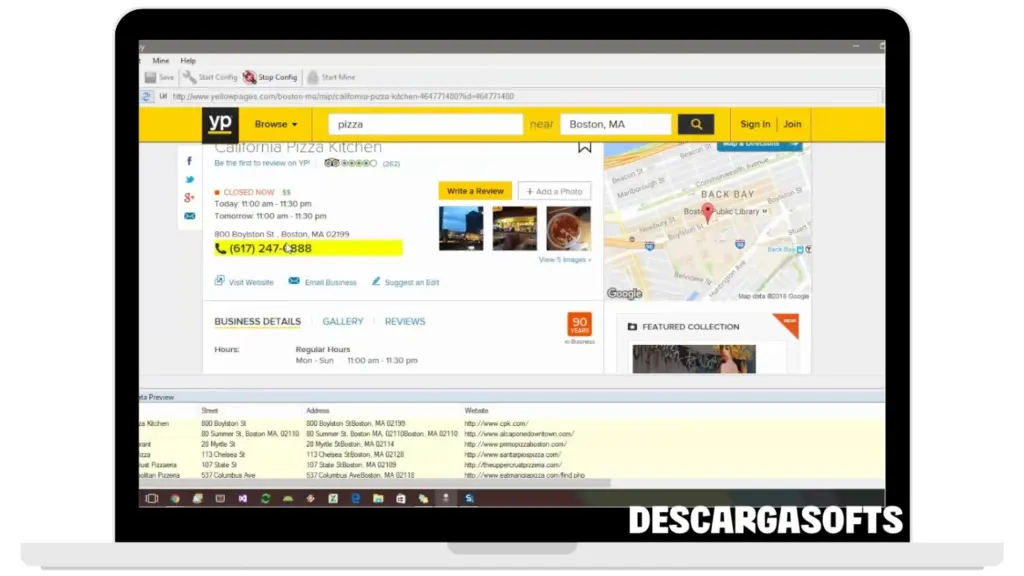Click the Stop Config toolbar icon
This screenshot has width=1024, height=576.
(249, 77)
